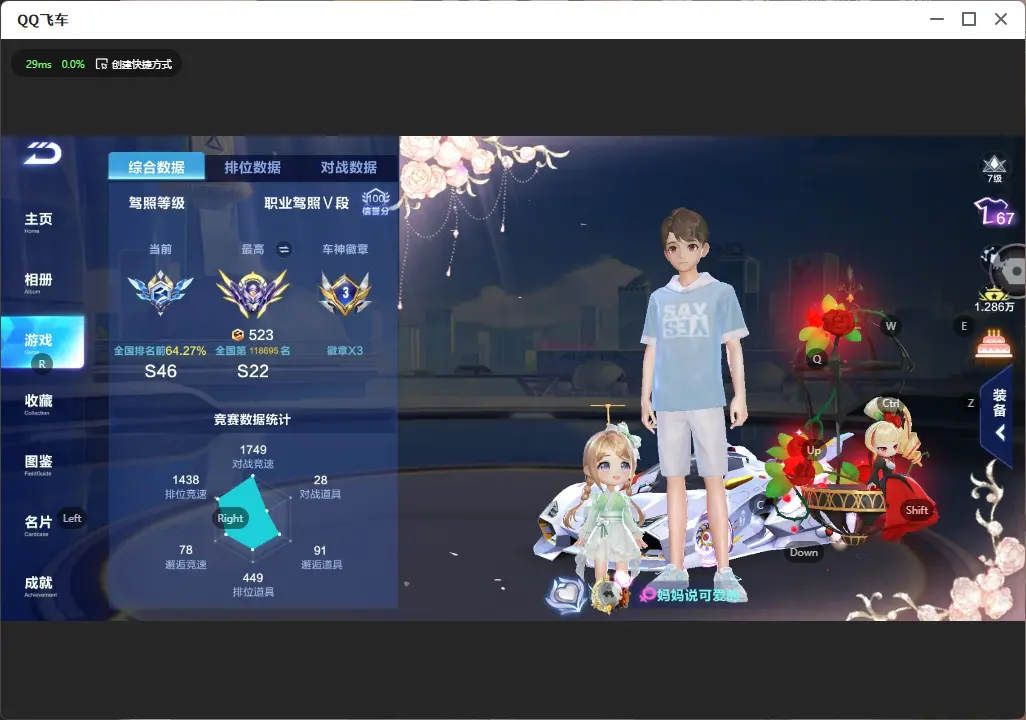1026x720 pixels.
Task: Click the 449 排位道具 stat
Action: coord(253,584)
